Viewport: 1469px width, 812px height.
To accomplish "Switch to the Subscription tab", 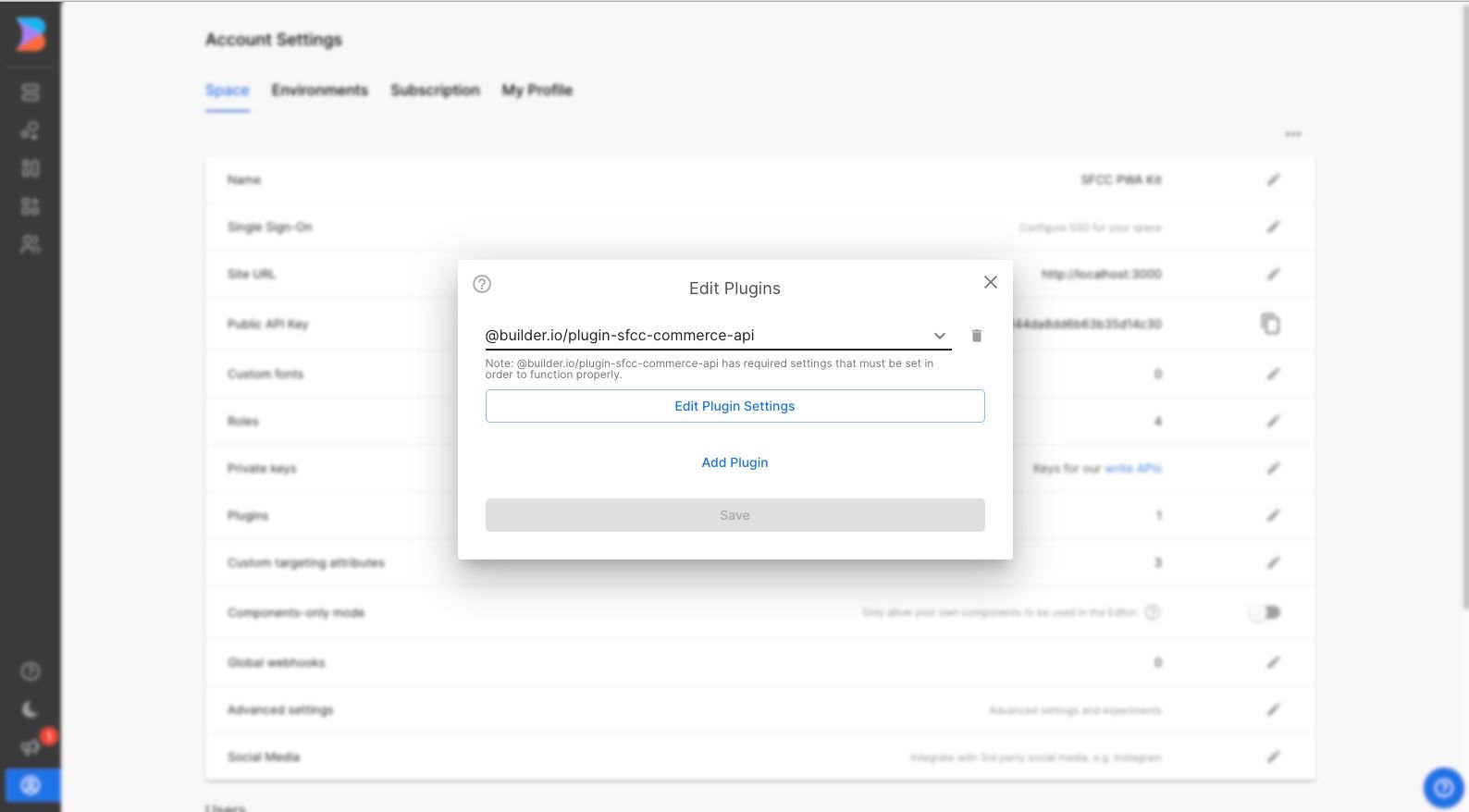I will coord(435,90).
